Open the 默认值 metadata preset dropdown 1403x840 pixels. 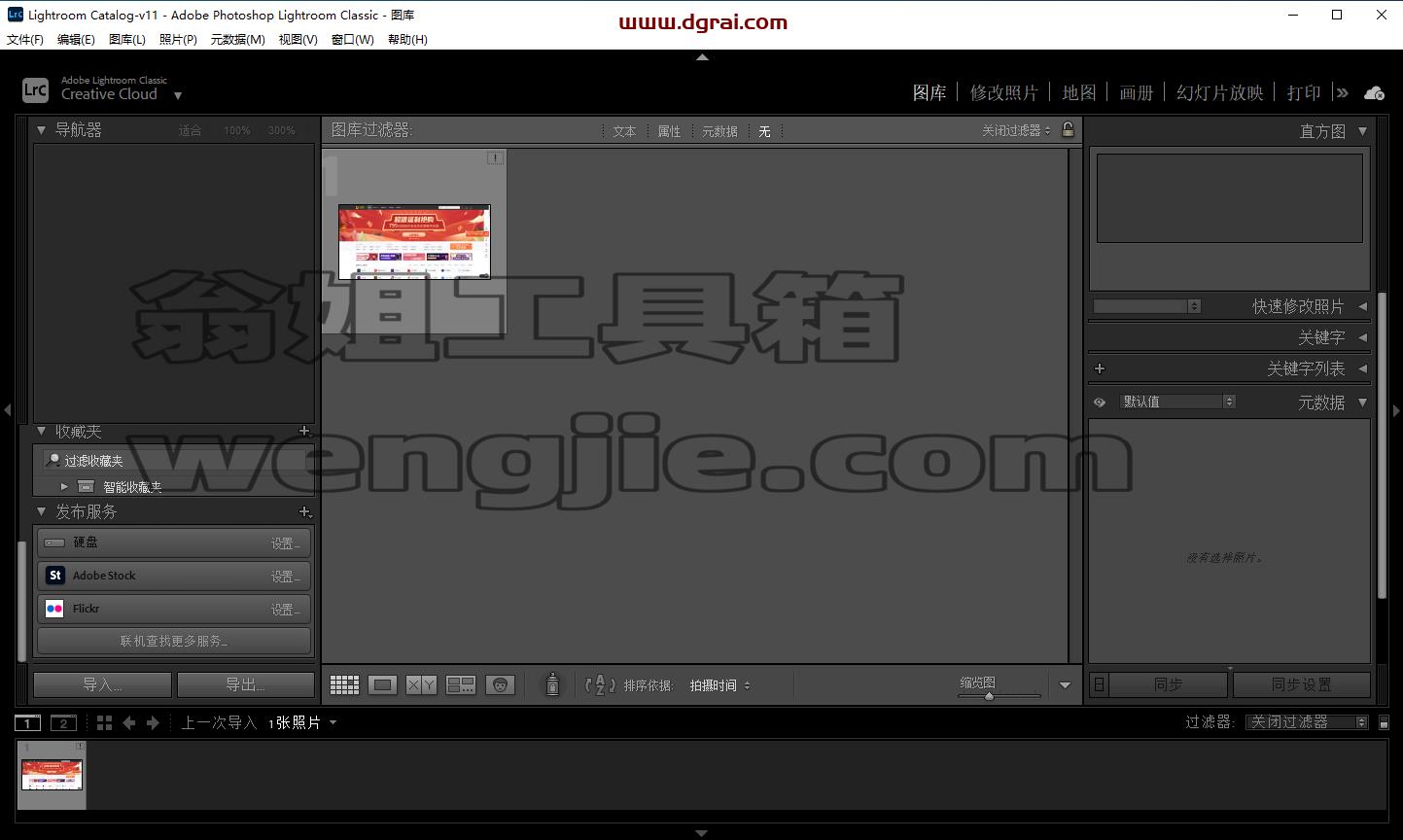tap(1176, 402)
